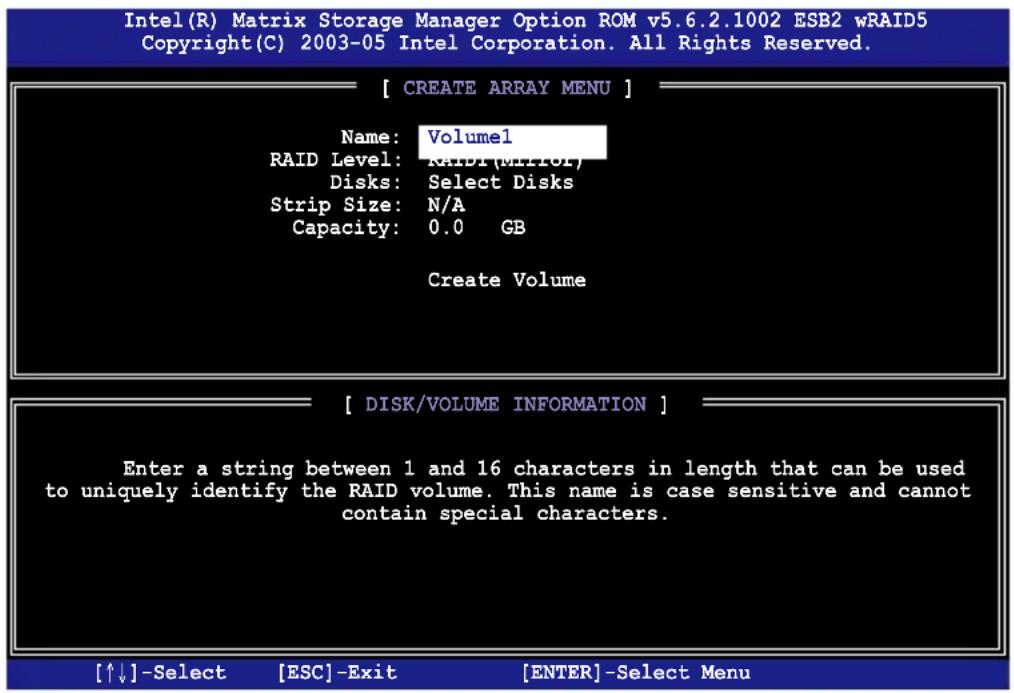Click the Name: label

[371, 137]
